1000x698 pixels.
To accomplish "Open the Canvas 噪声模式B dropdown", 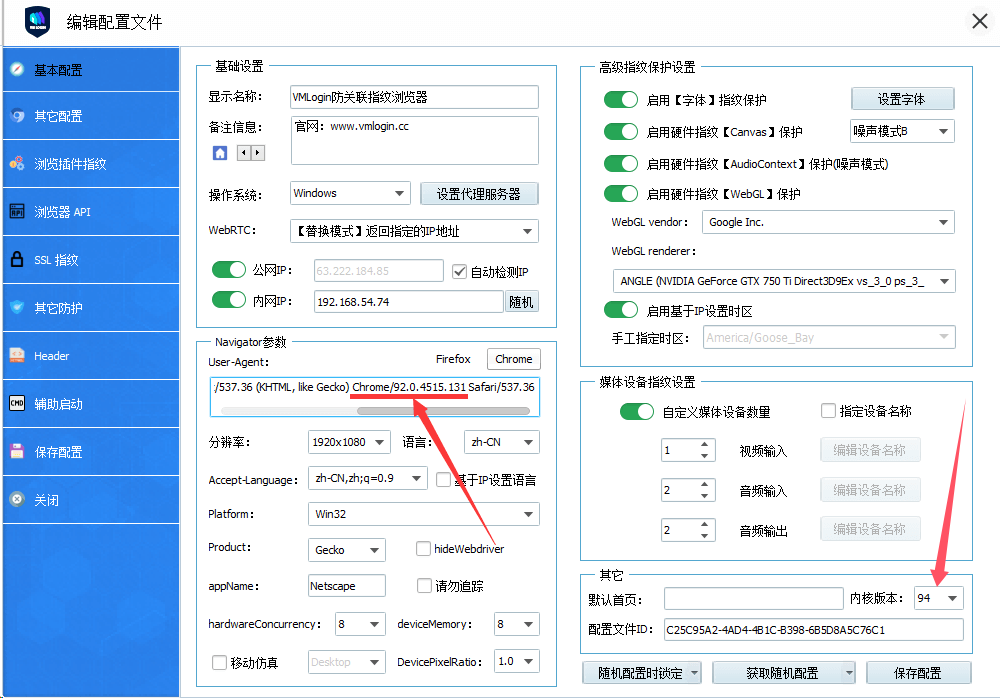I will click(x=902, y=131).
